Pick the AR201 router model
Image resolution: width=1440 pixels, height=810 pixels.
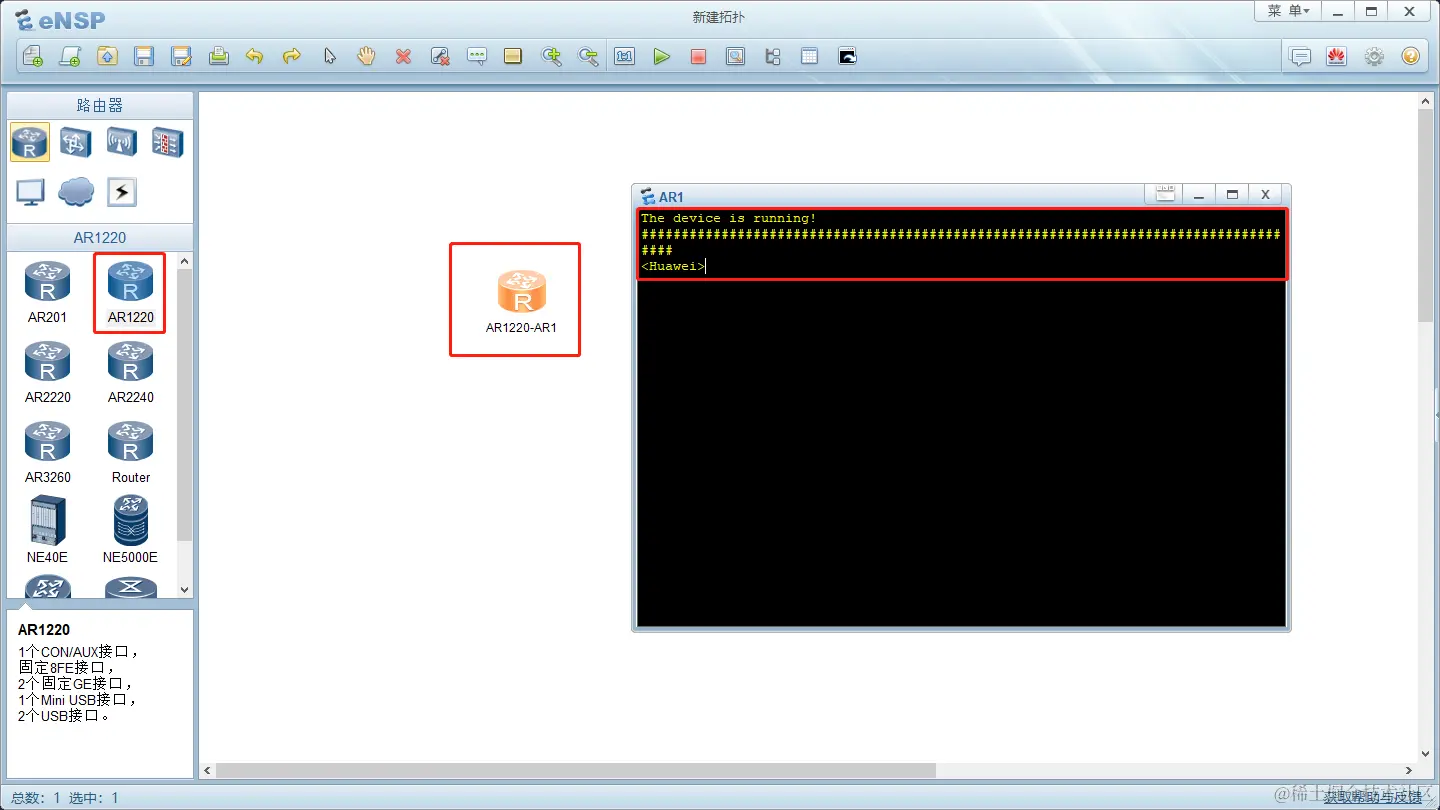[x=47, y=292]
